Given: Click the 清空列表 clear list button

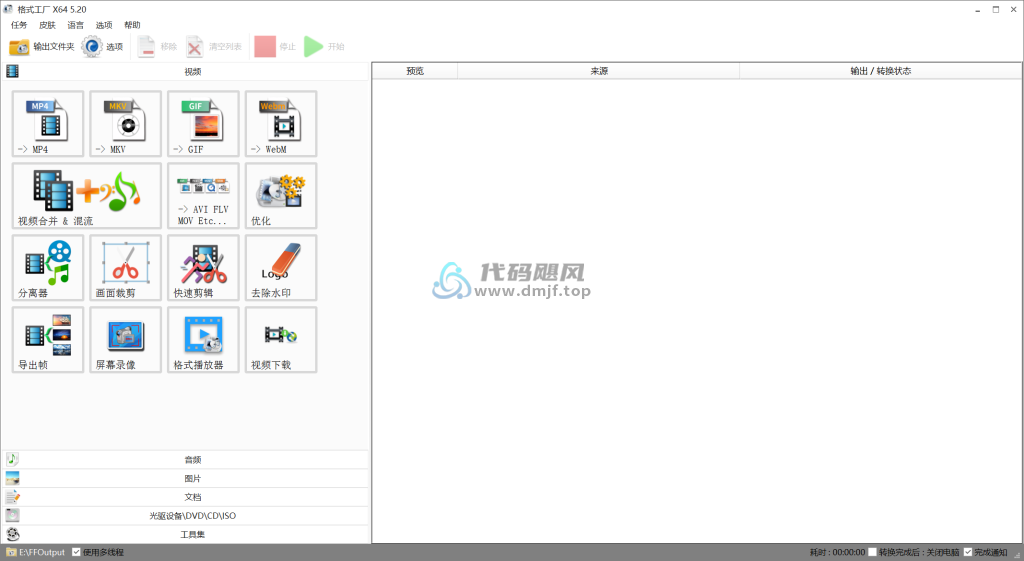Looking at the screenshot, I should click(x=214, y=46).
